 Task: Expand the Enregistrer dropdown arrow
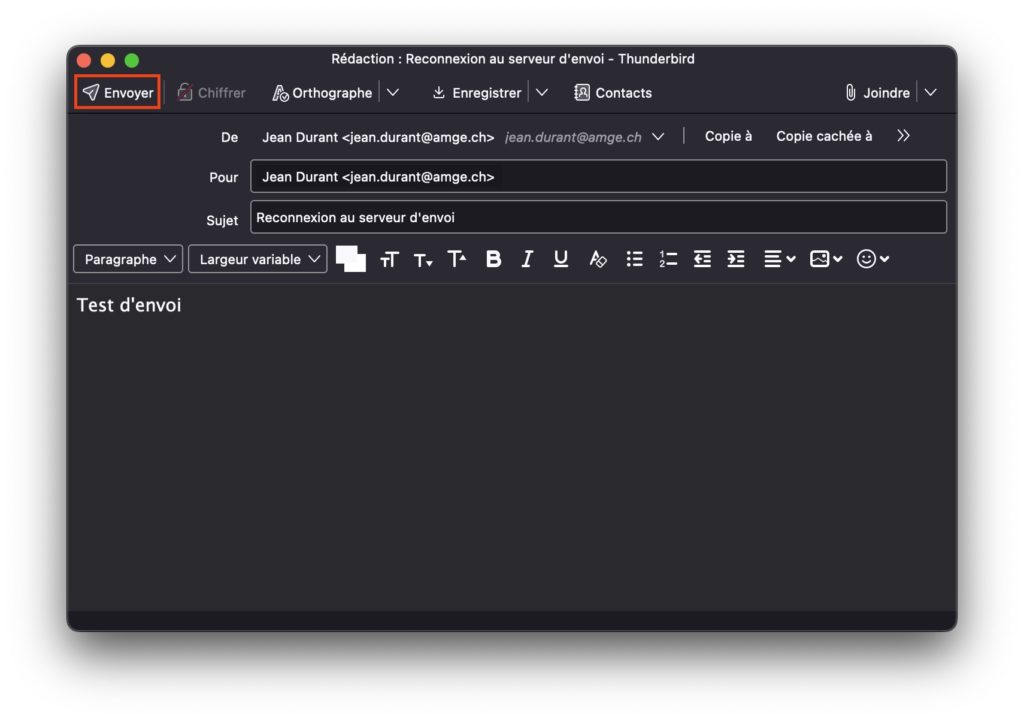coord(542,93)
